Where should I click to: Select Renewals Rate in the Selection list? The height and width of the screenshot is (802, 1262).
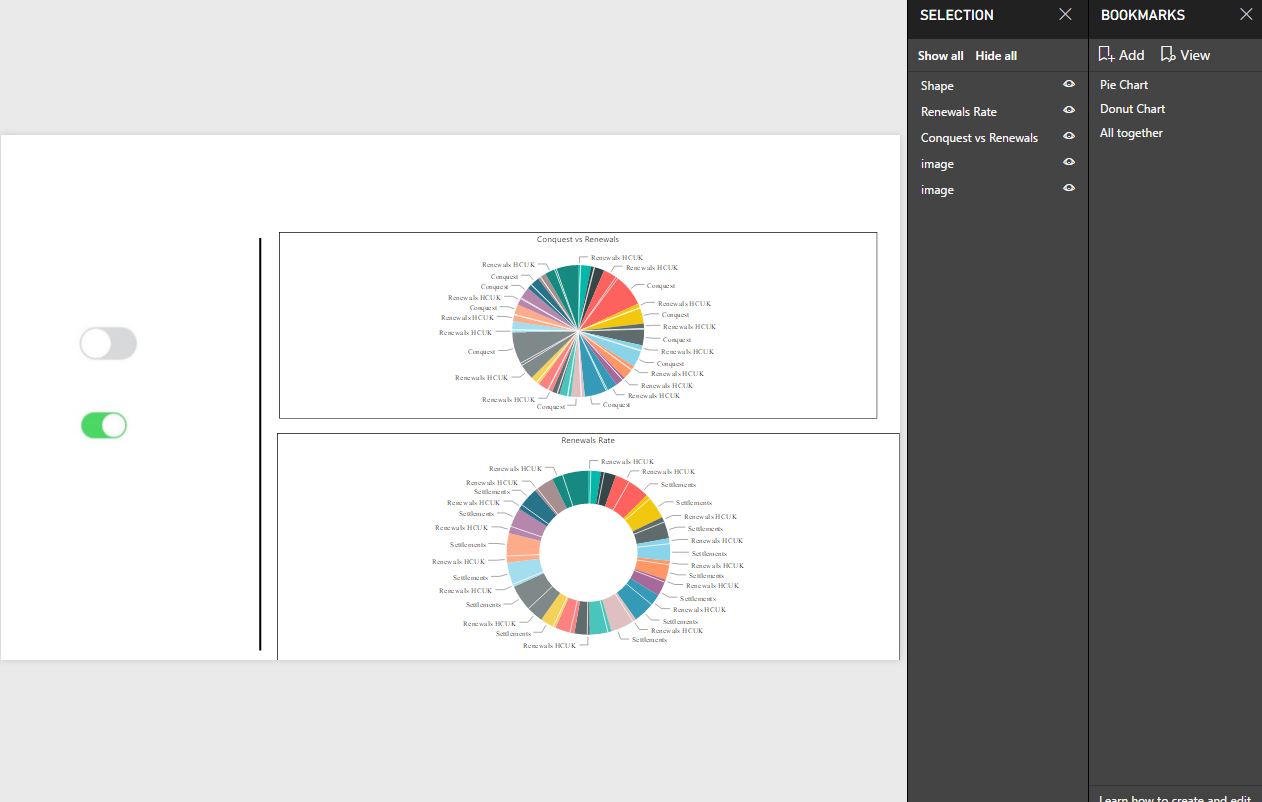(959, 112)
